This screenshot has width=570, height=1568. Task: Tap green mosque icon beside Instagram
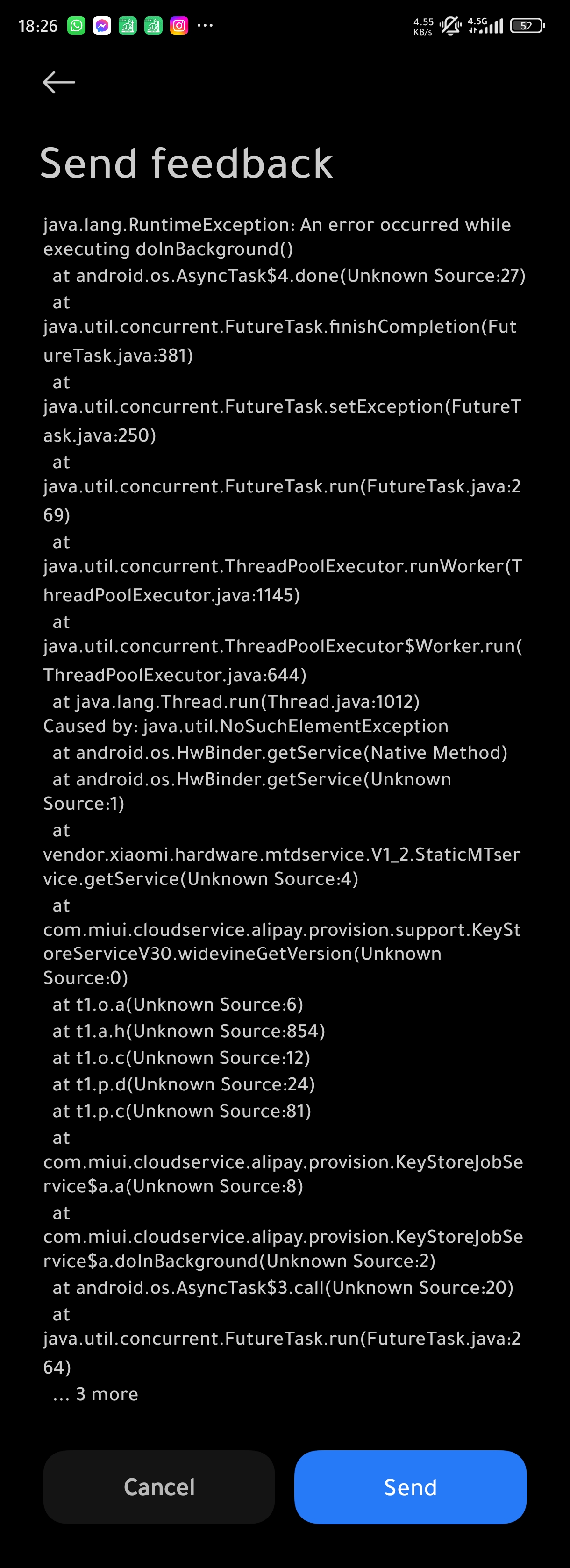(153, 26)
